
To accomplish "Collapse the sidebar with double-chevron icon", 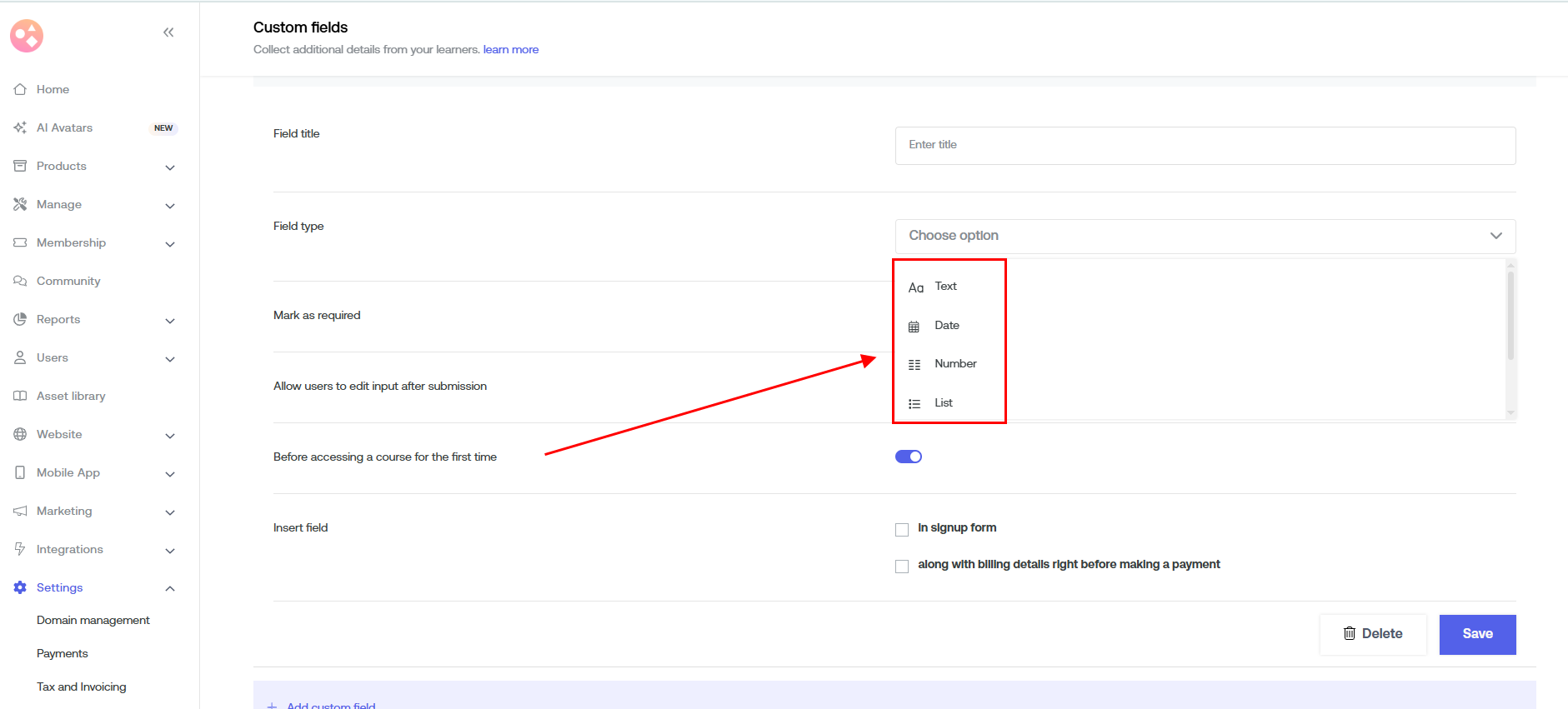I will click(168, 32).
